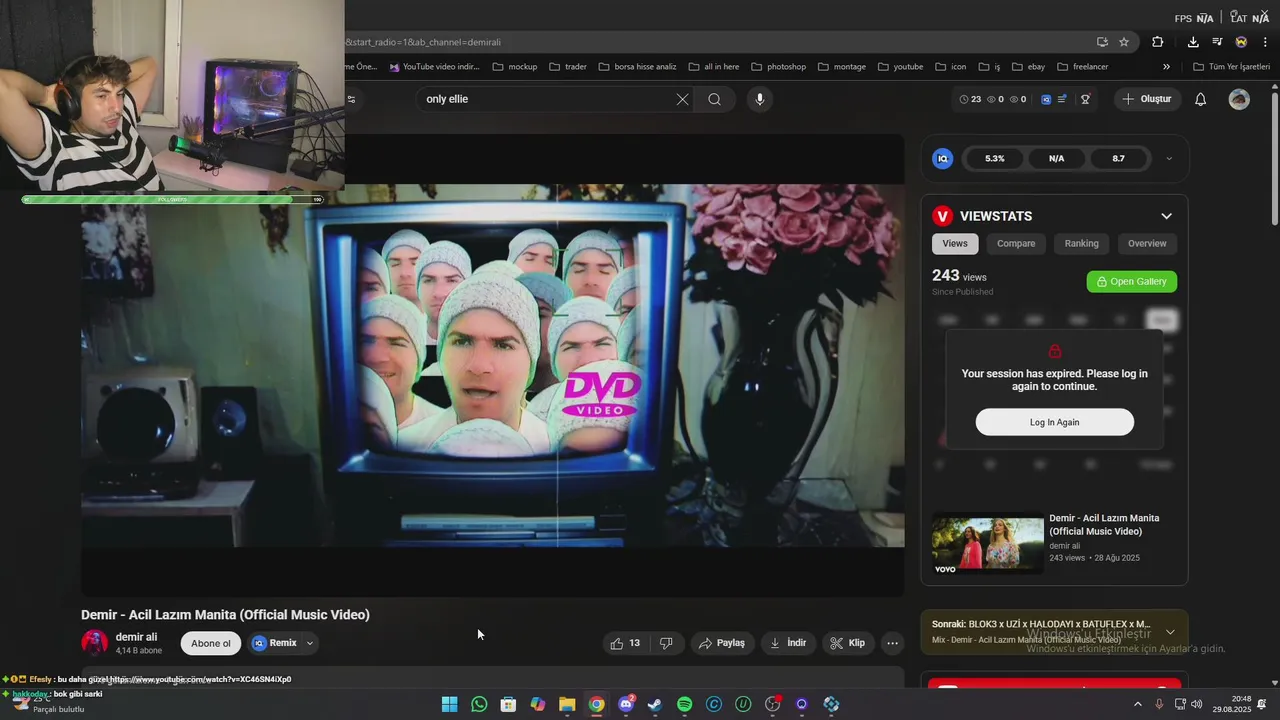Clear the YouTube search box text

682,99
